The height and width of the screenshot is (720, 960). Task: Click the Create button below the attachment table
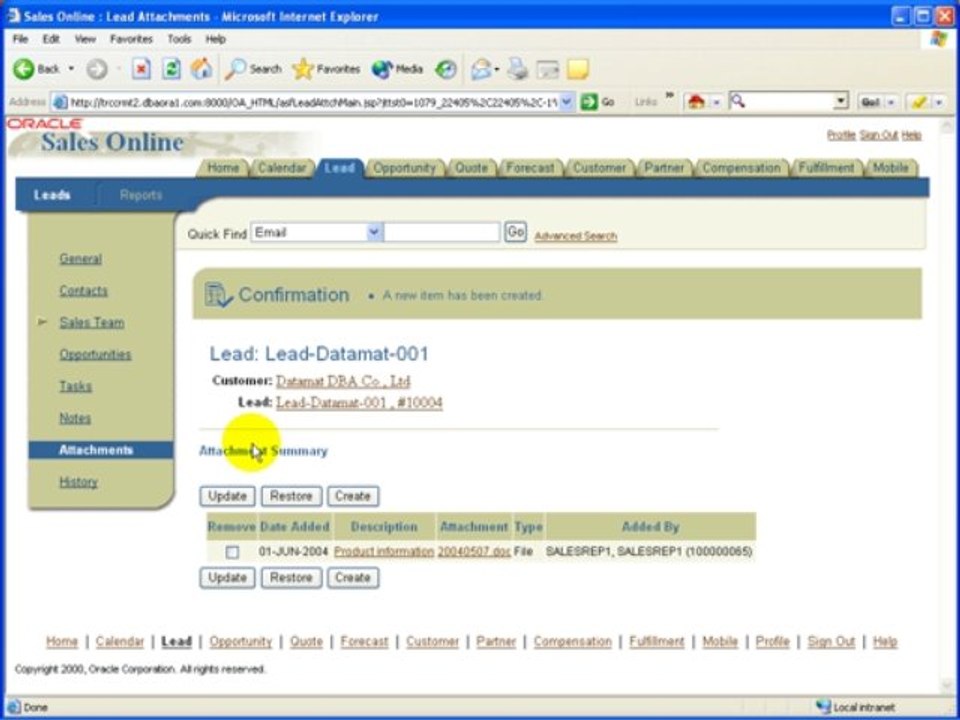[x=353, y=577]
